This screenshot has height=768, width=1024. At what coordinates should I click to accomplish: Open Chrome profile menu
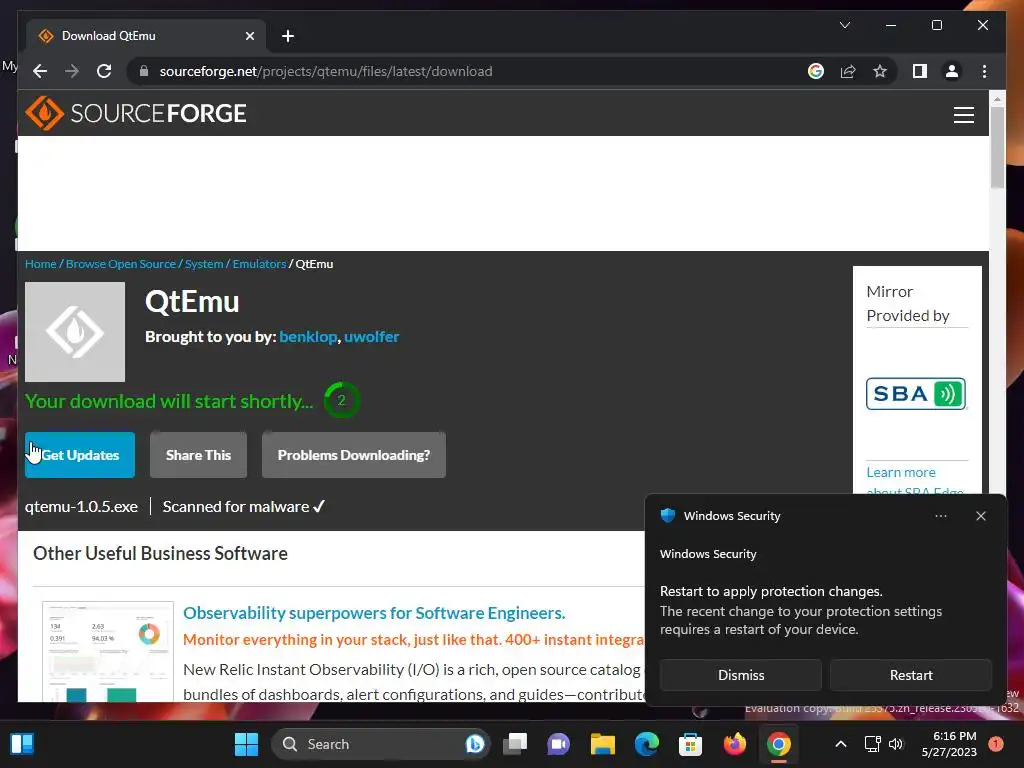(x=952, y=71)
